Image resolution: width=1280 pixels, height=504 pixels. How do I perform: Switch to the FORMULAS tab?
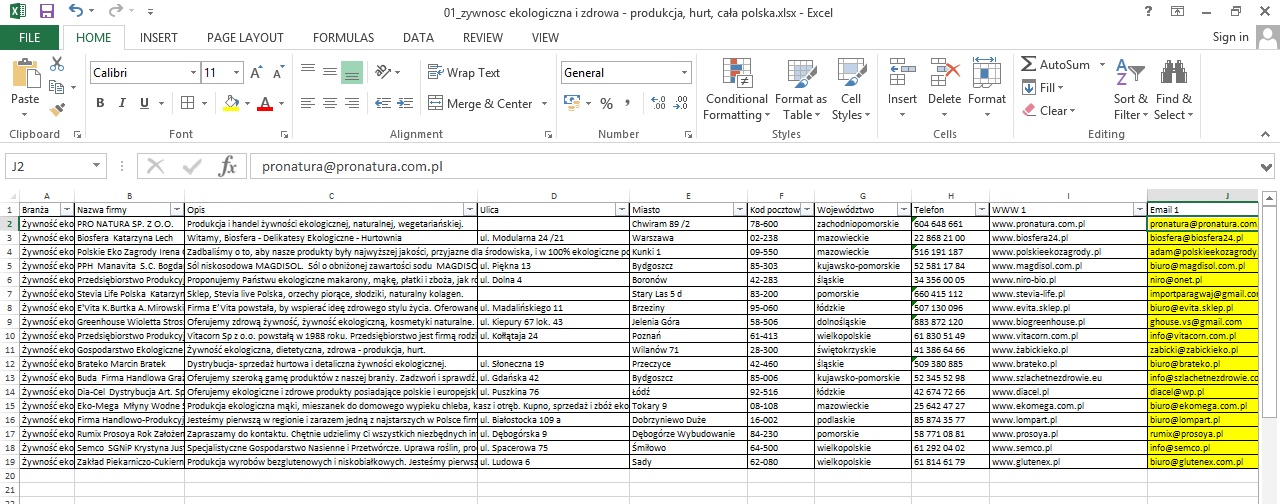343,38
